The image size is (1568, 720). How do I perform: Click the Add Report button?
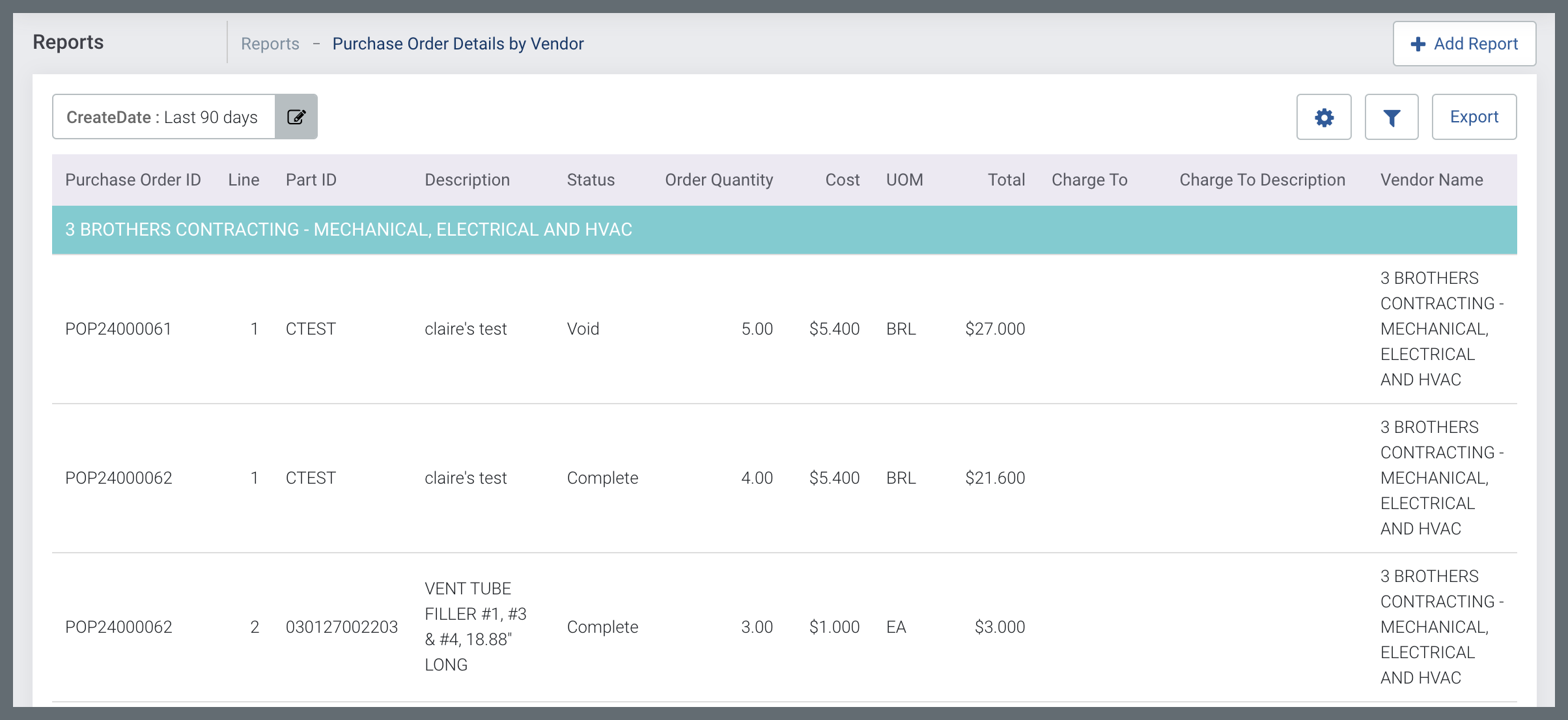pos(1464,44)
